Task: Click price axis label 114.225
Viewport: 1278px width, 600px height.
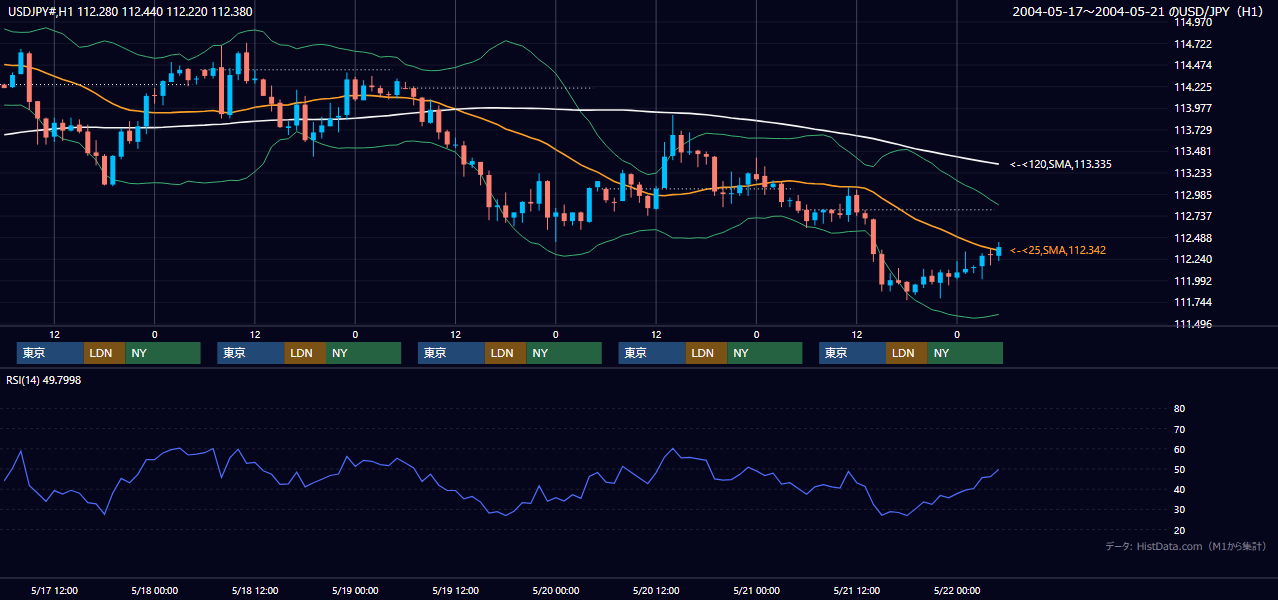Action: pos(1192,87)
